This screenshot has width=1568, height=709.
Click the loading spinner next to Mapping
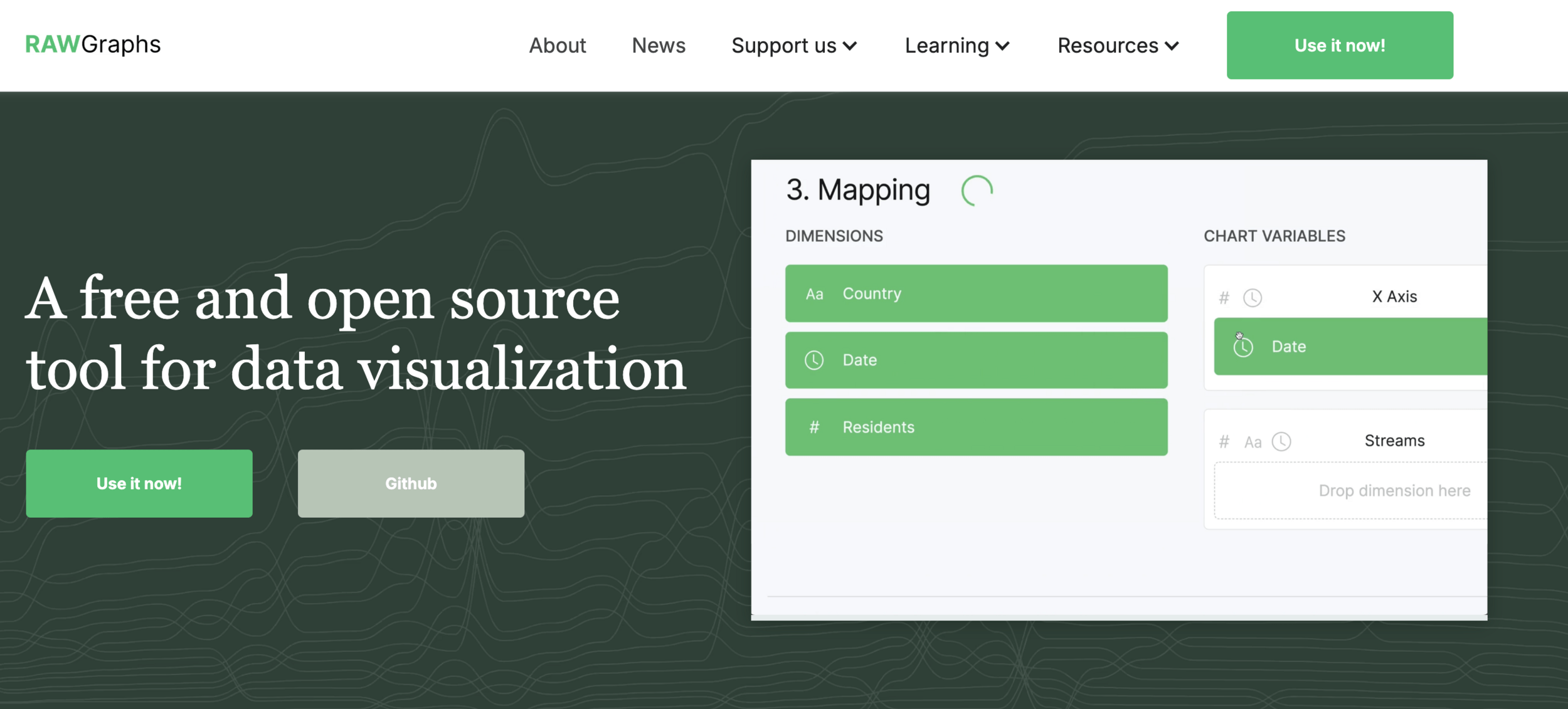tap(977, 191)
